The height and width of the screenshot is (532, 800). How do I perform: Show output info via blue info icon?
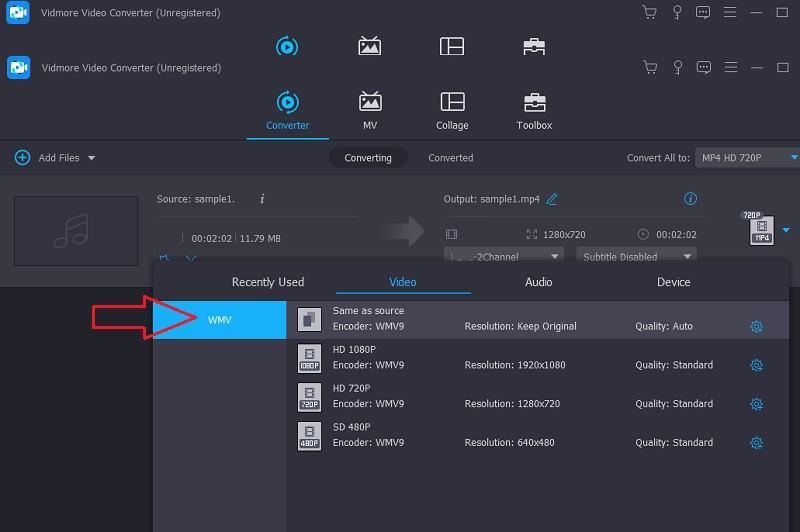coord(690,199)
